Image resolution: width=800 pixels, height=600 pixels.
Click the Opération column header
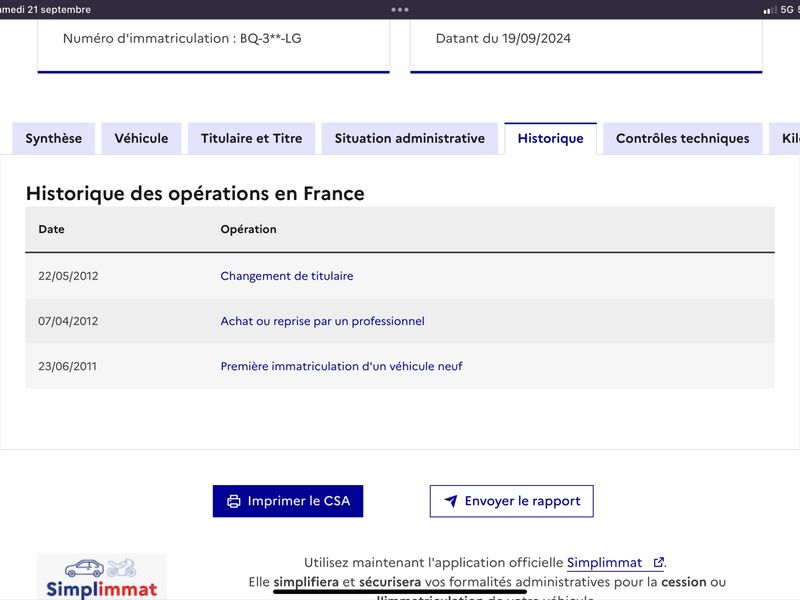pos(248,229)
